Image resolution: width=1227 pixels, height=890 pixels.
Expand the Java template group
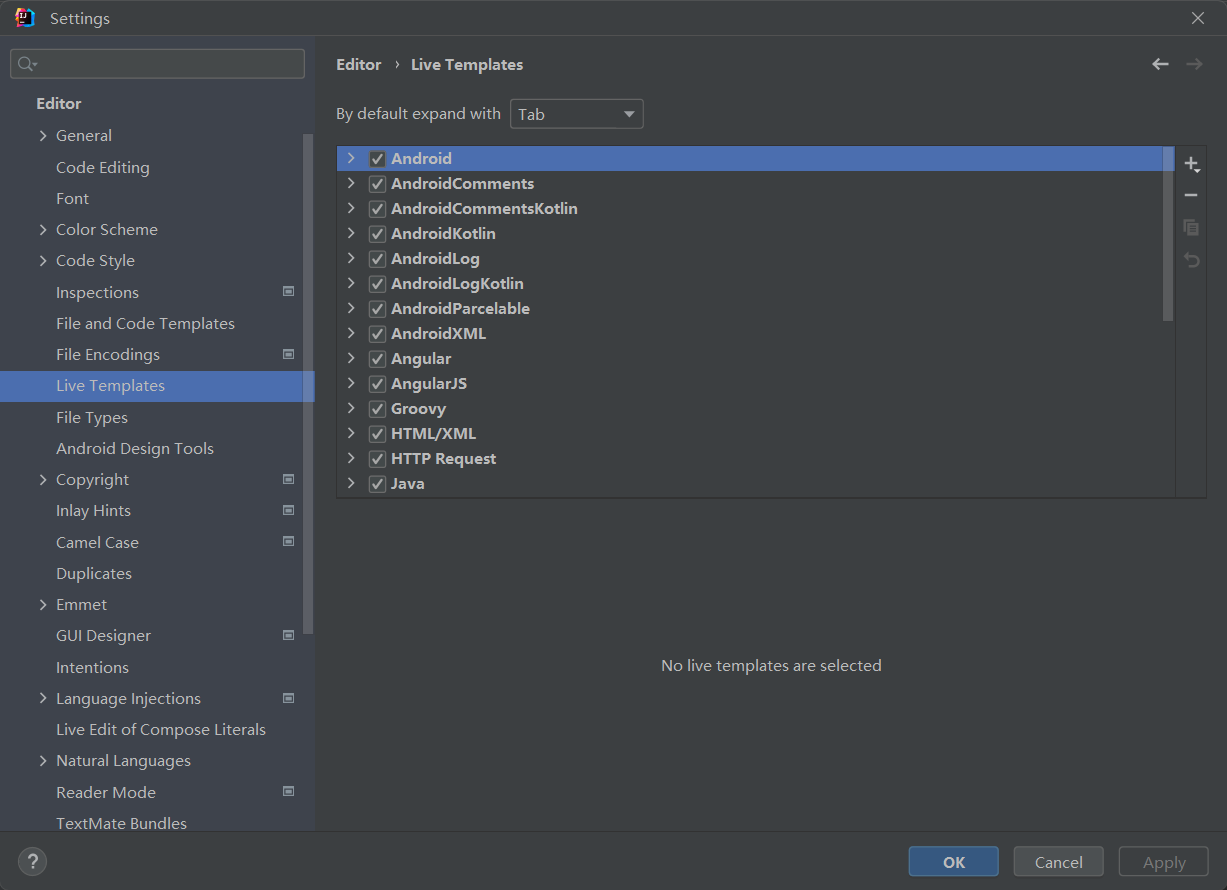[351, 484]
